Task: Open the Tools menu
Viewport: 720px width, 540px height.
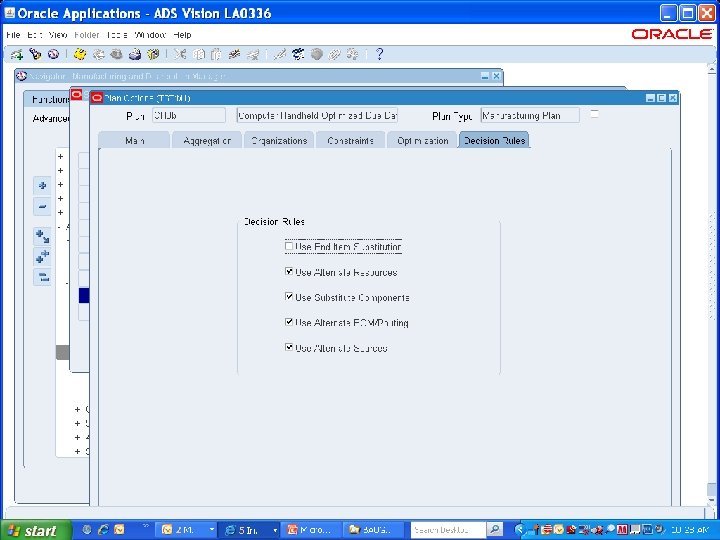Action: (117, 35)
